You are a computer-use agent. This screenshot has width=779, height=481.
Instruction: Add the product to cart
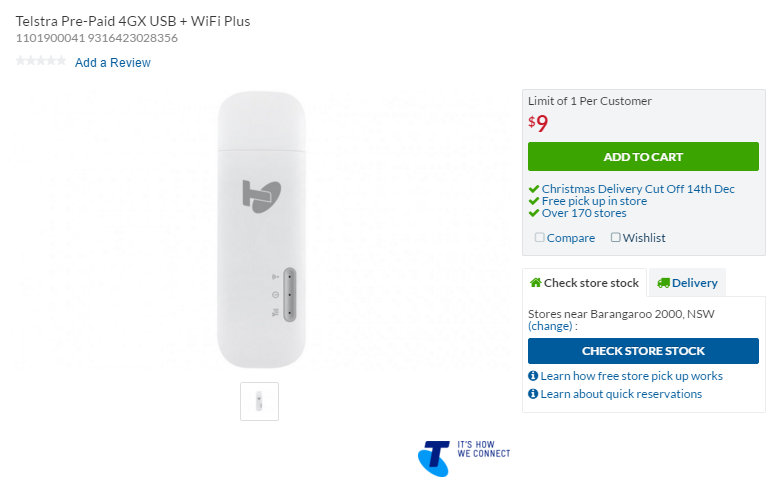coord(643,157)
